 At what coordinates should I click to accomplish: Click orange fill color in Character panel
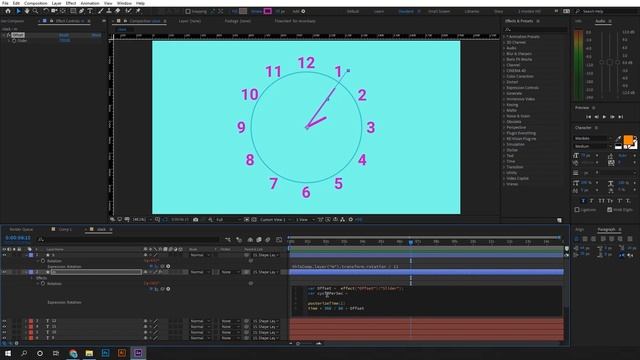click(628, 140)
